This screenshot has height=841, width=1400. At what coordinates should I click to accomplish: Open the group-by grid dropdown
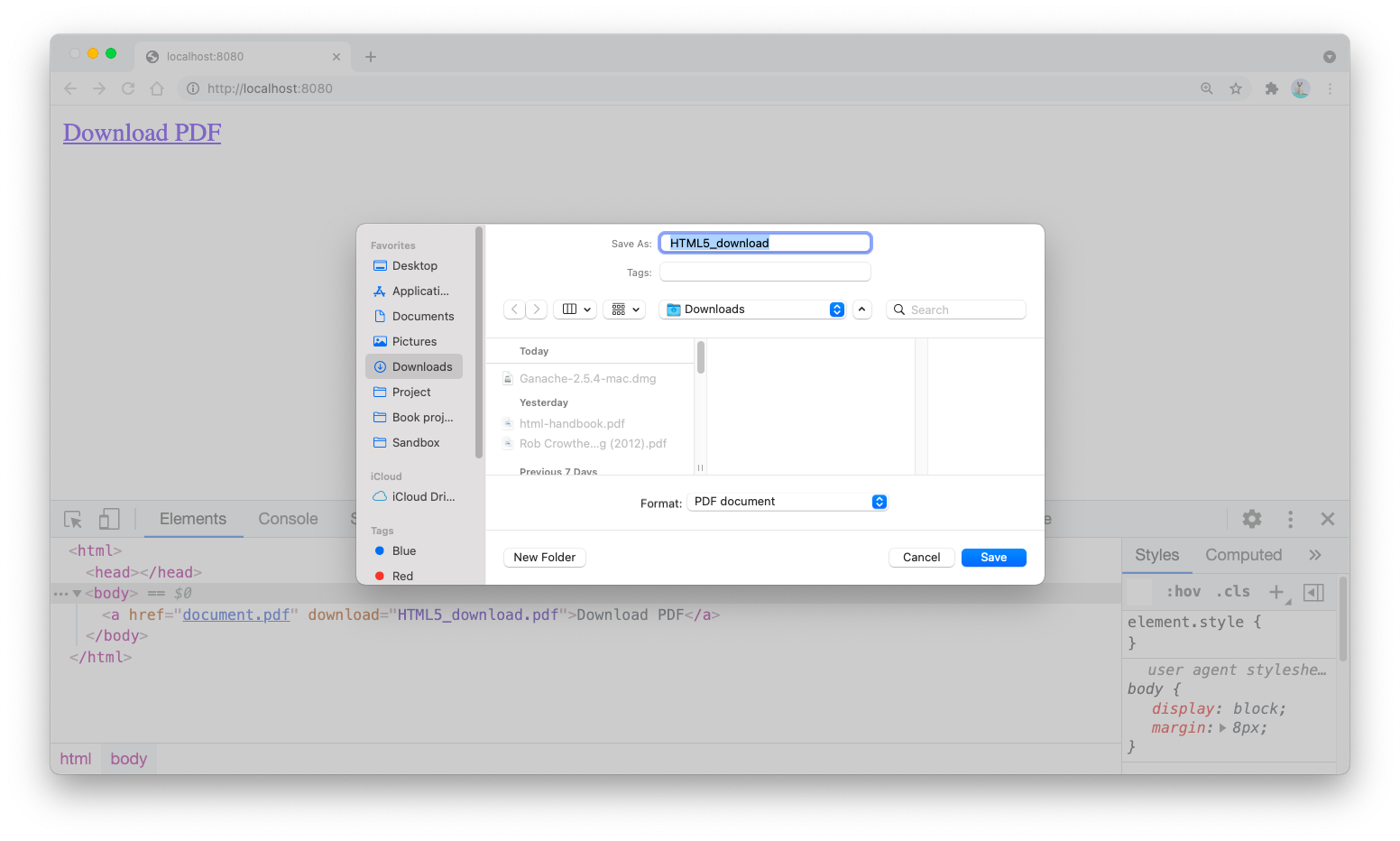pyautogui.click(x=624, y=310)
